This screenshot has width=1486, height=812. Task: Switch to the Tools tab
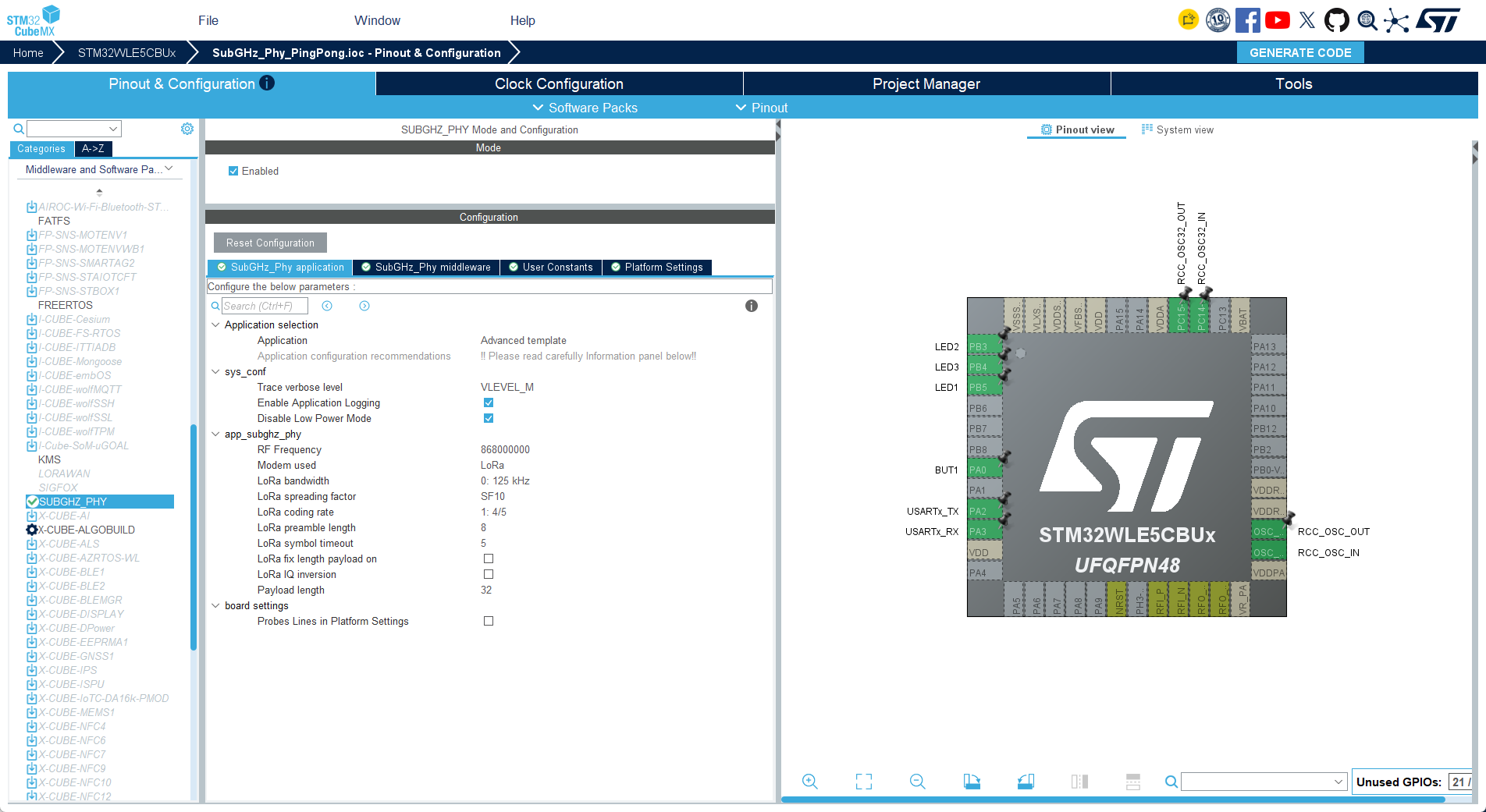(x=1294, y=83)
